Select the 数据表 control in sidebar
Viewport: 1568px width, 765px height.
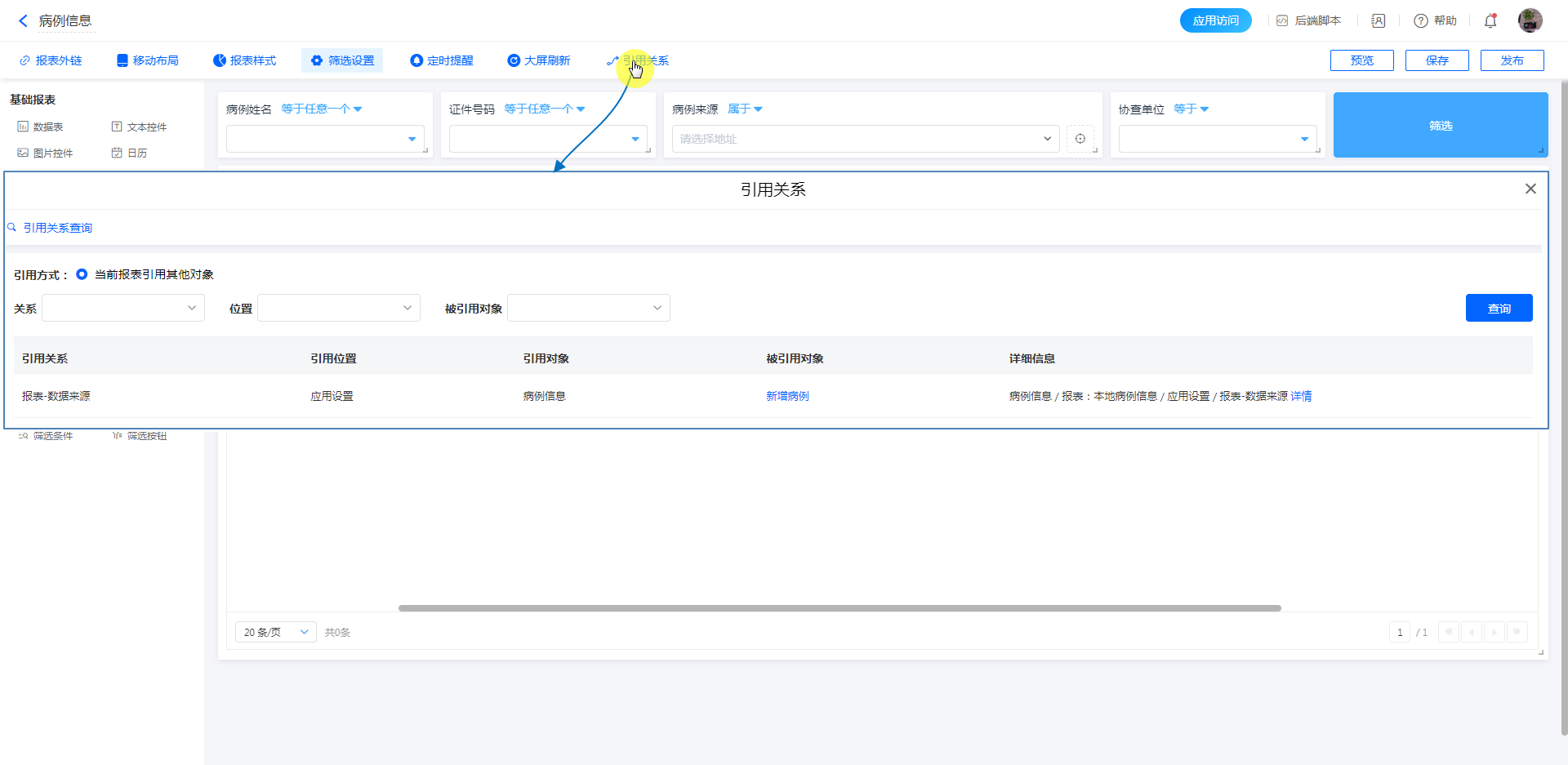(41, 127)
